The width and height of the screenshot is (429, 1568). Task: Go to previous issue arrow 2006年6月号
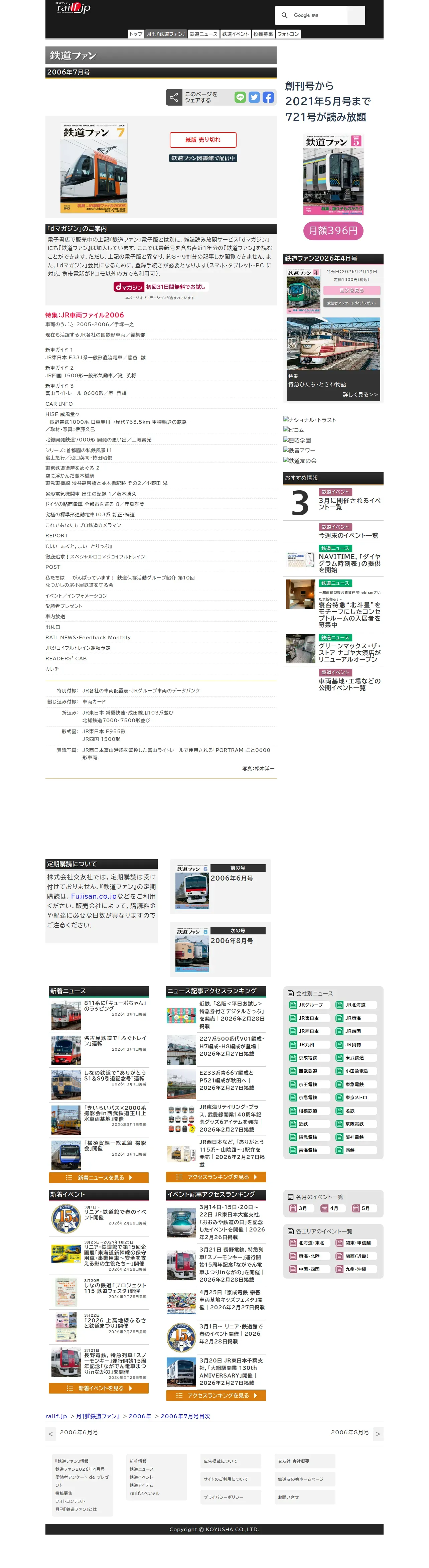coord(50,1434)
